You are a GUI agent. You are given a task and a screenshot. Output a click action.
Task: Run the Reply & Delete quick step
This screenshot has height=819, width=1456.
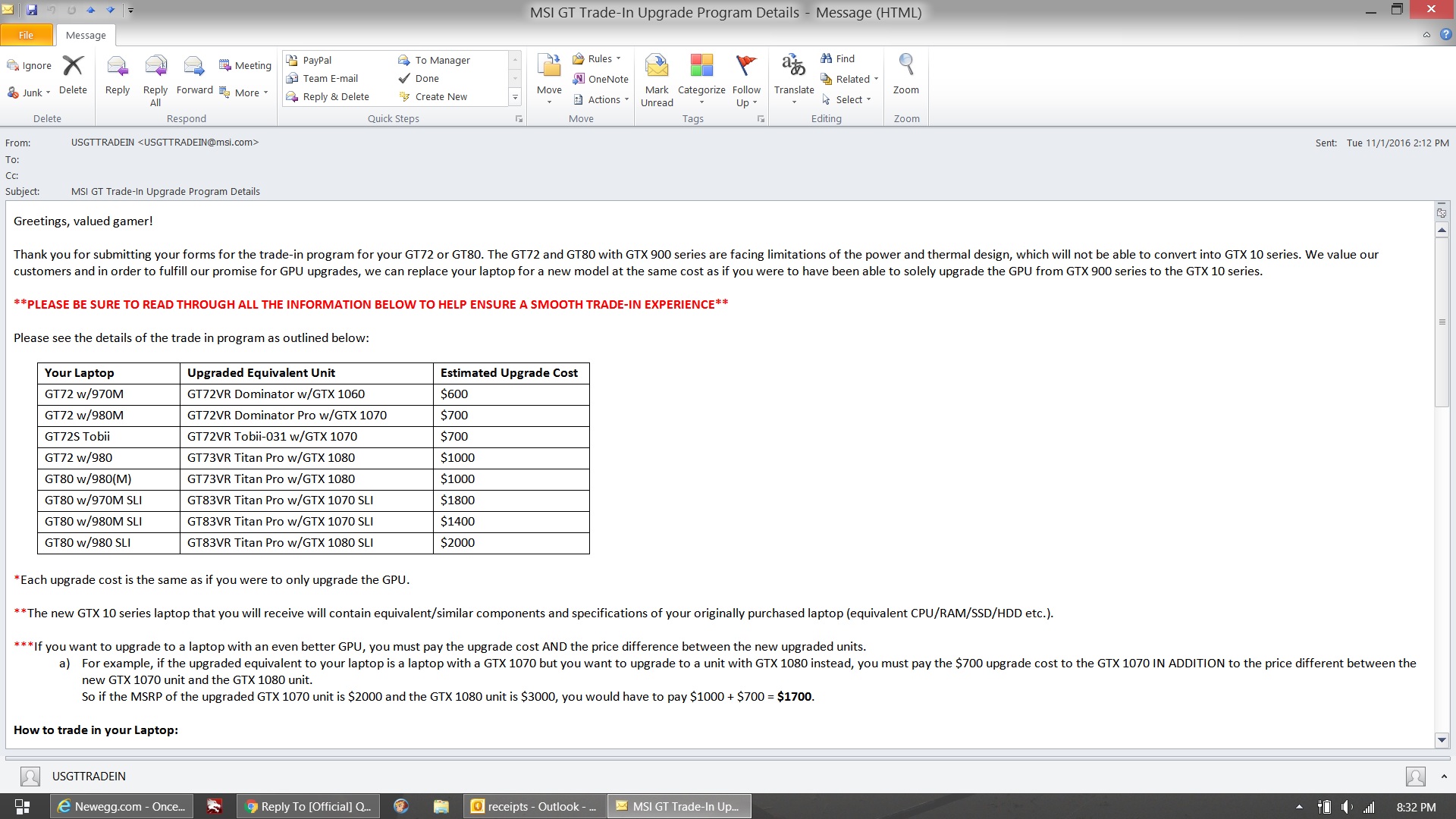click(328, 97)
